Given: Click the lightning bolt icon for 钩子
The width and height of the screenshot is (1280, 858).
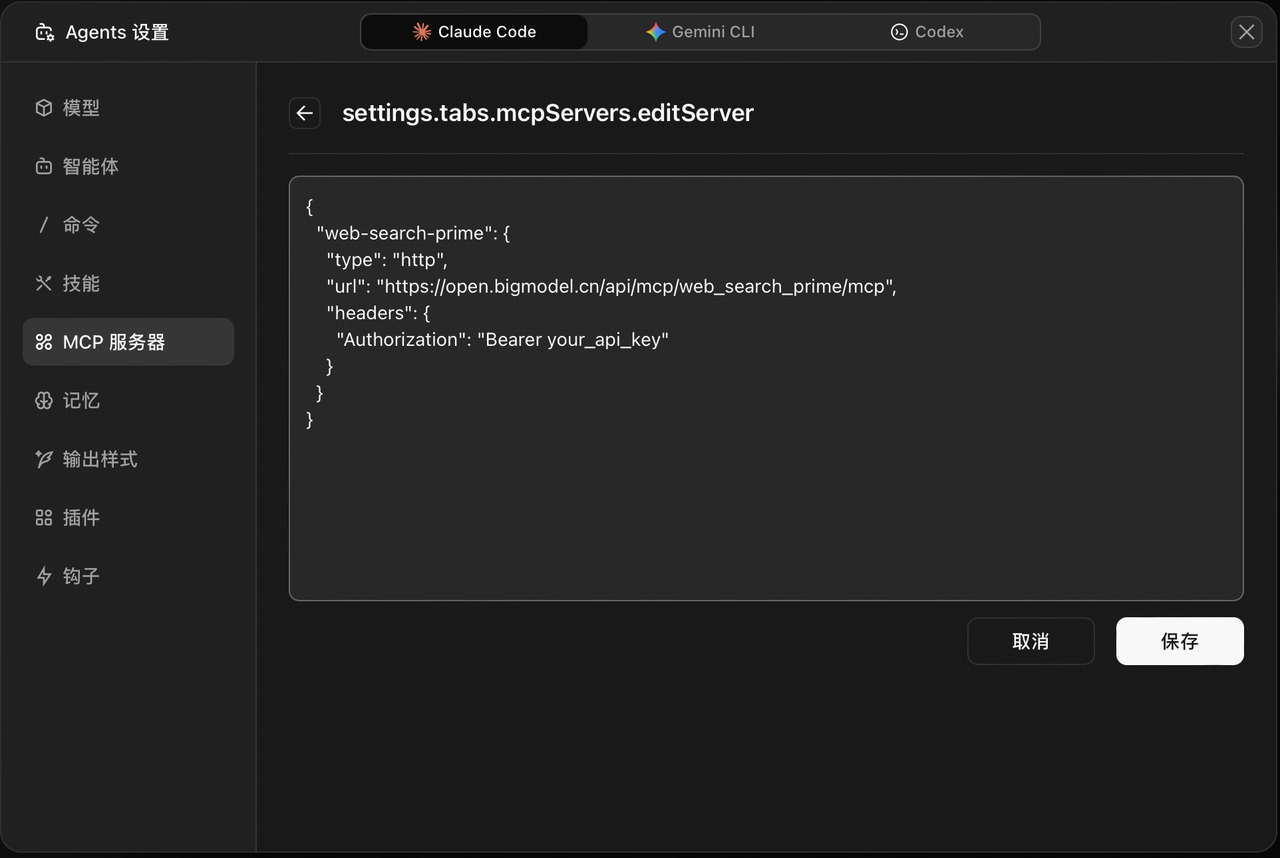Looking at the screenshot, I should pyautogui.click(x=44, y=576).
